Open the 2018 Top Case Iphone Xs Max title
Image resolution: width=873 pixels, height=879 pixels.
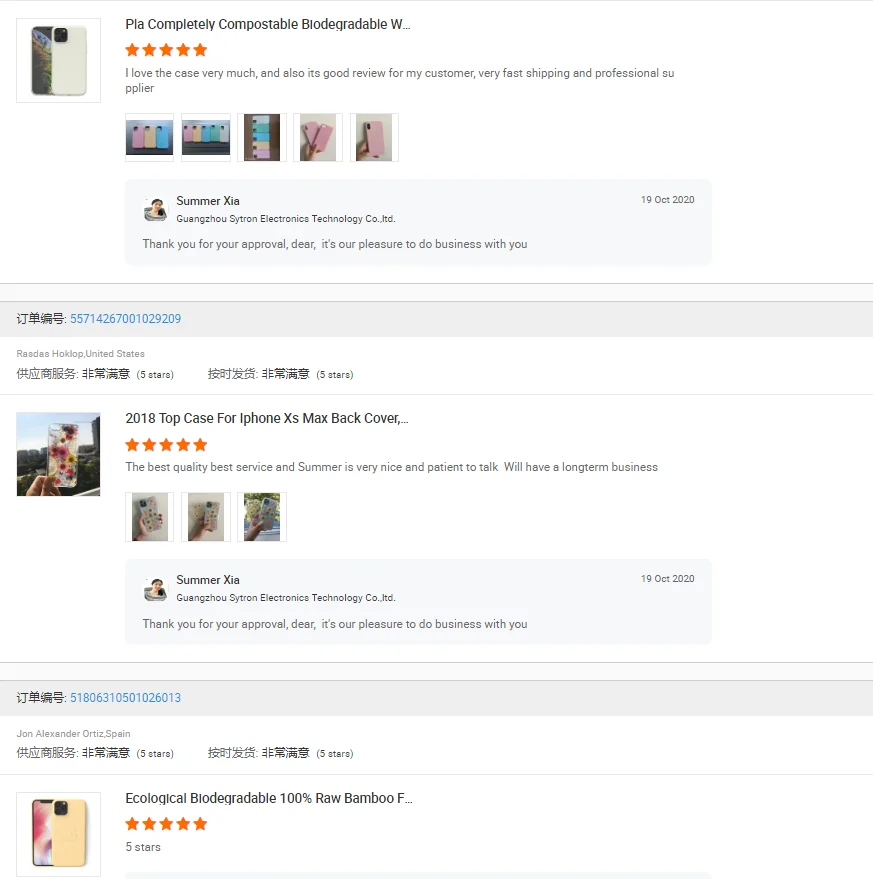[267, 418]
